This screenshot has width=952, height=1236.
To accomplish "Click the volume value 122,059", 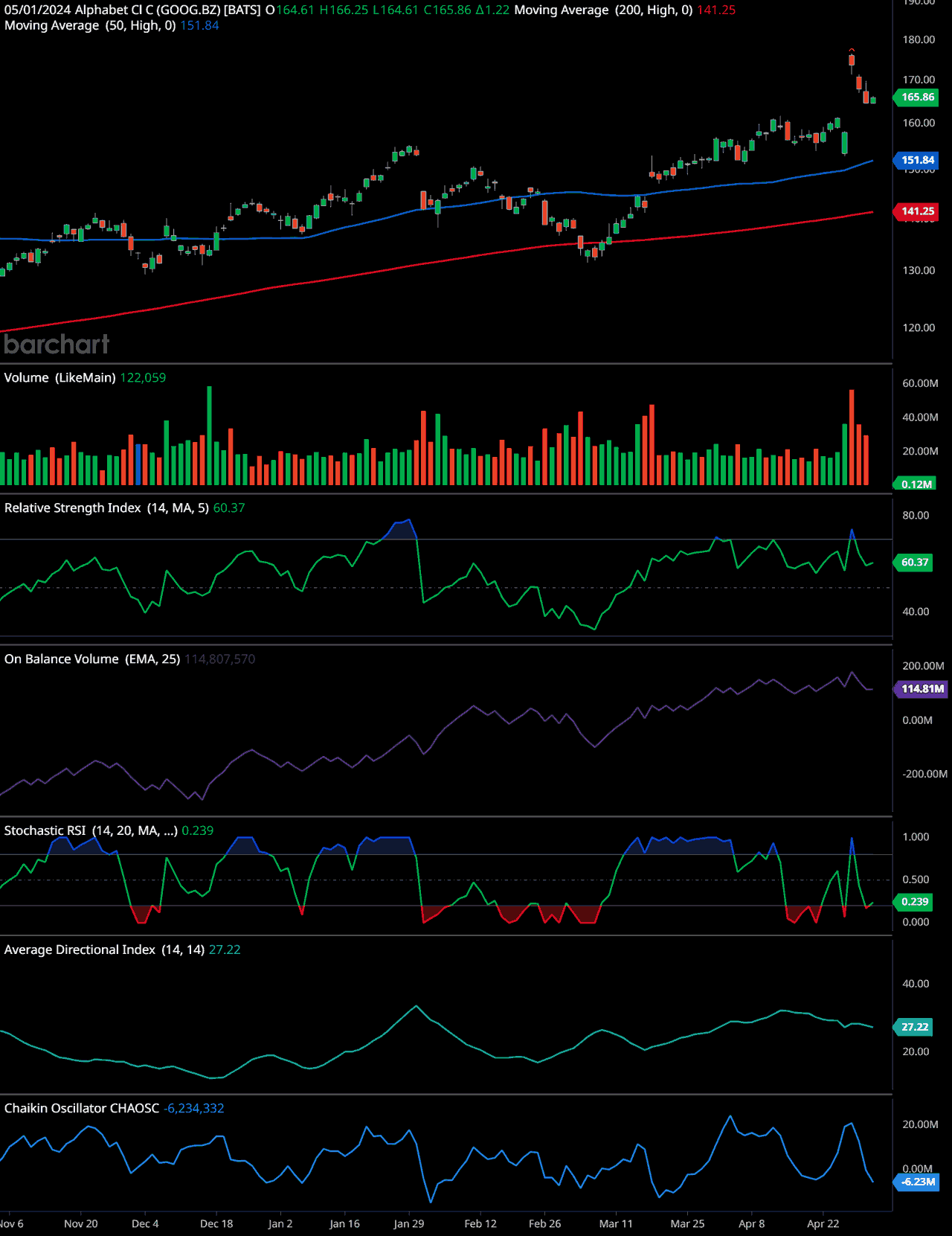I will click(x=143, y=377).
